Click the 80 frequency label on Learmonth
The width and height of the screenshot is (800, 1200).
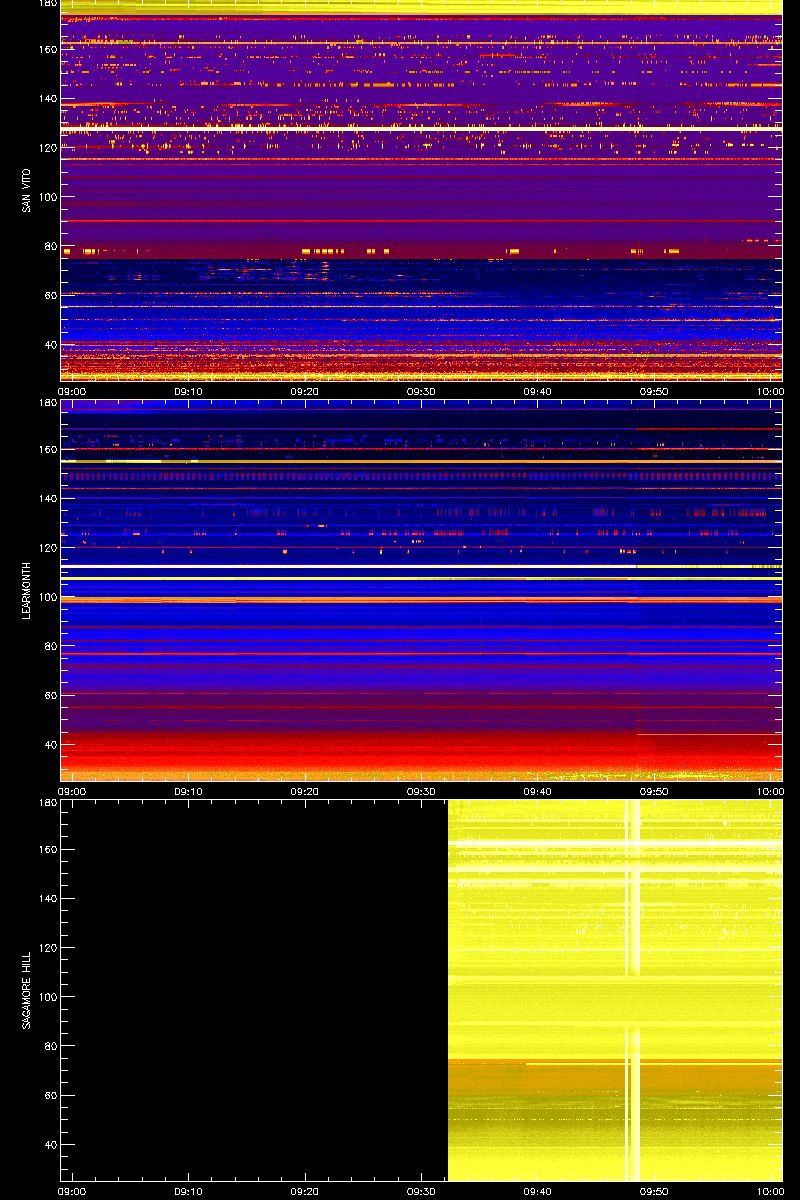click(x=50, y=646)
